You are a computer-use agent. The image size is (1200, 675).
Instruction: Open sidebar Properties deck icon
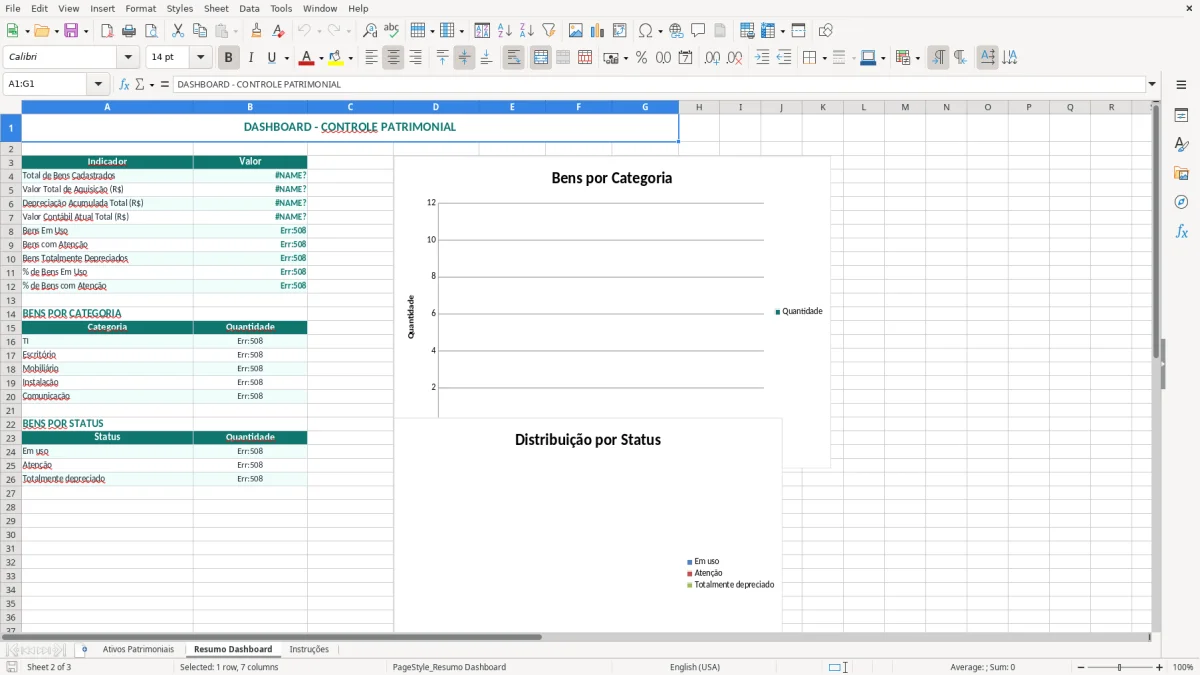coord(1181,116)
